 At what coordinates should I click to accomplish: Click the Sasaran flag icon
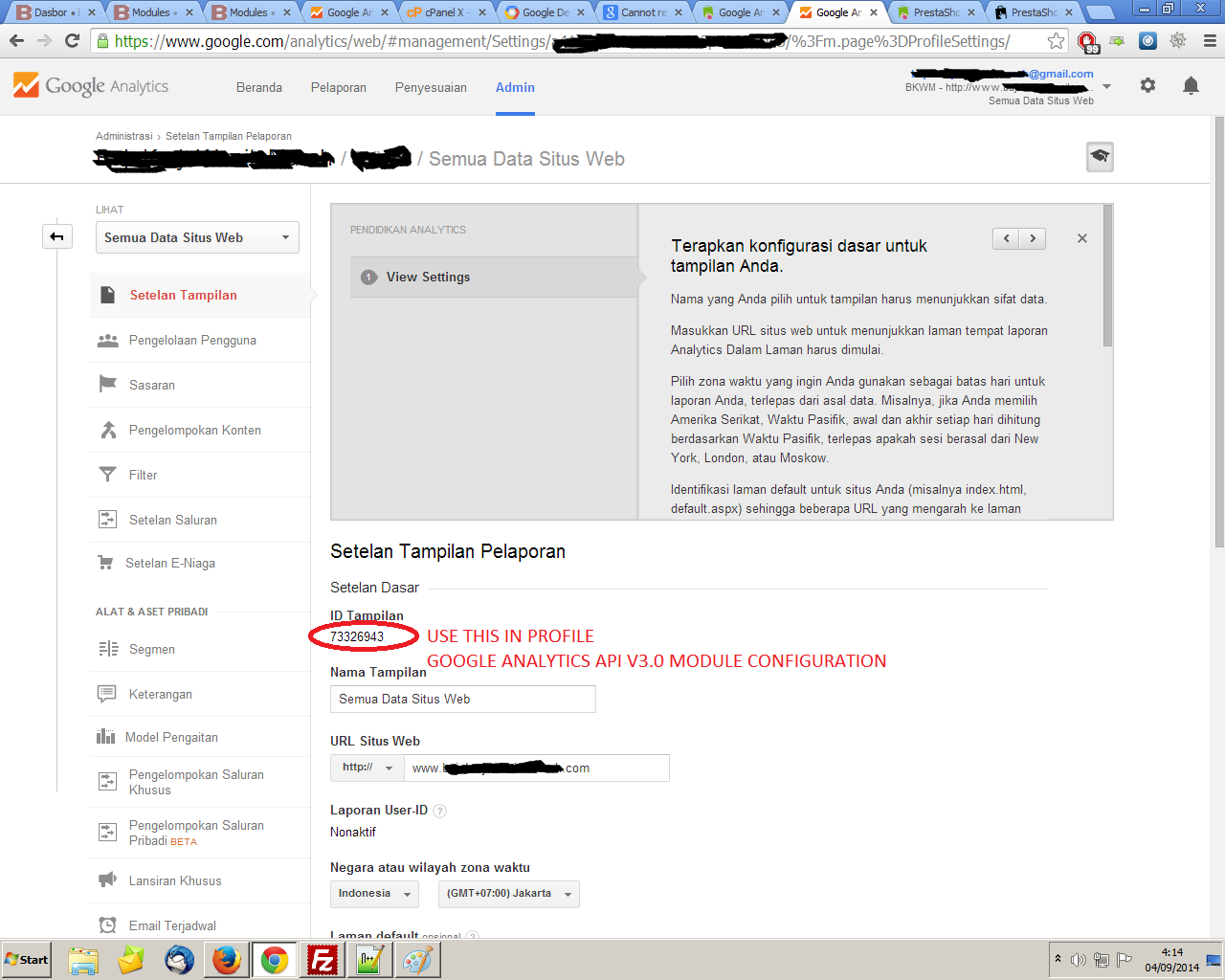108,385
